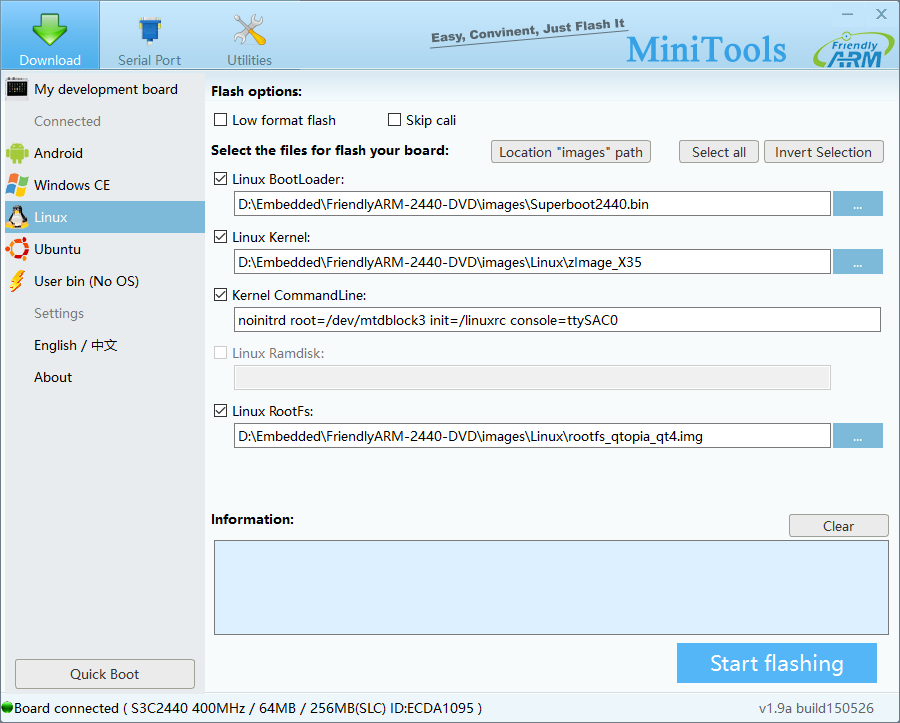This screenshot has width=900, height=723.
Task: Click the Linux BootLoader path field
Action: click(532, 204)
